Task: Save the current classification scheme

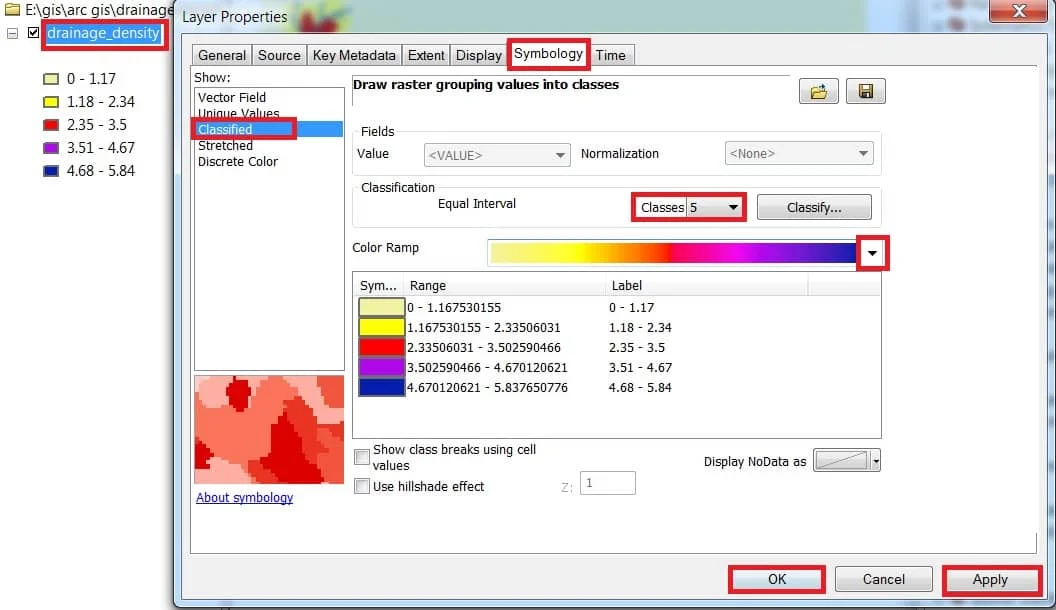Action: (x=866, y=90)
